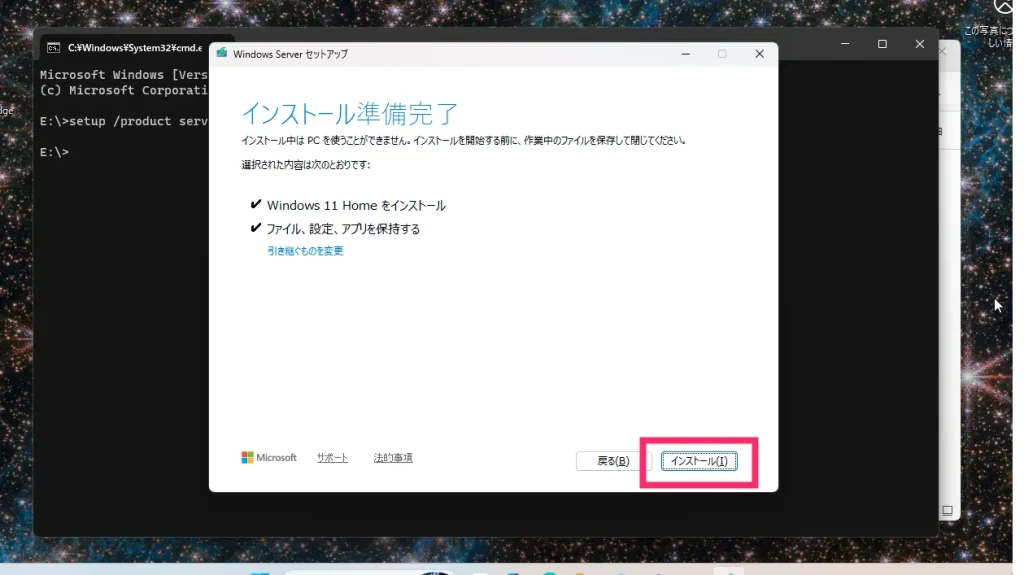Click the Microsoft logo in setup dialog
The width and height of the screenshot is (1024, 575).
(269, 457)
